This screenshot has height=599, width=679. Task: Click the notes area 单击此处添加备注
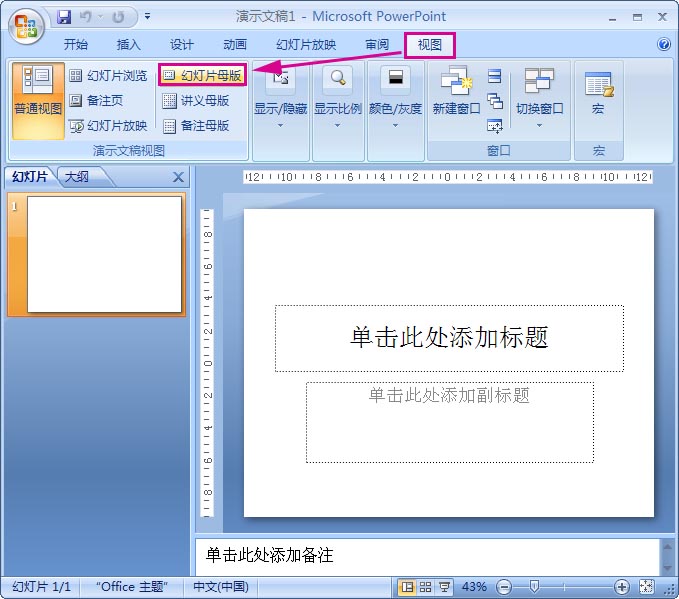tap(269, 555)
